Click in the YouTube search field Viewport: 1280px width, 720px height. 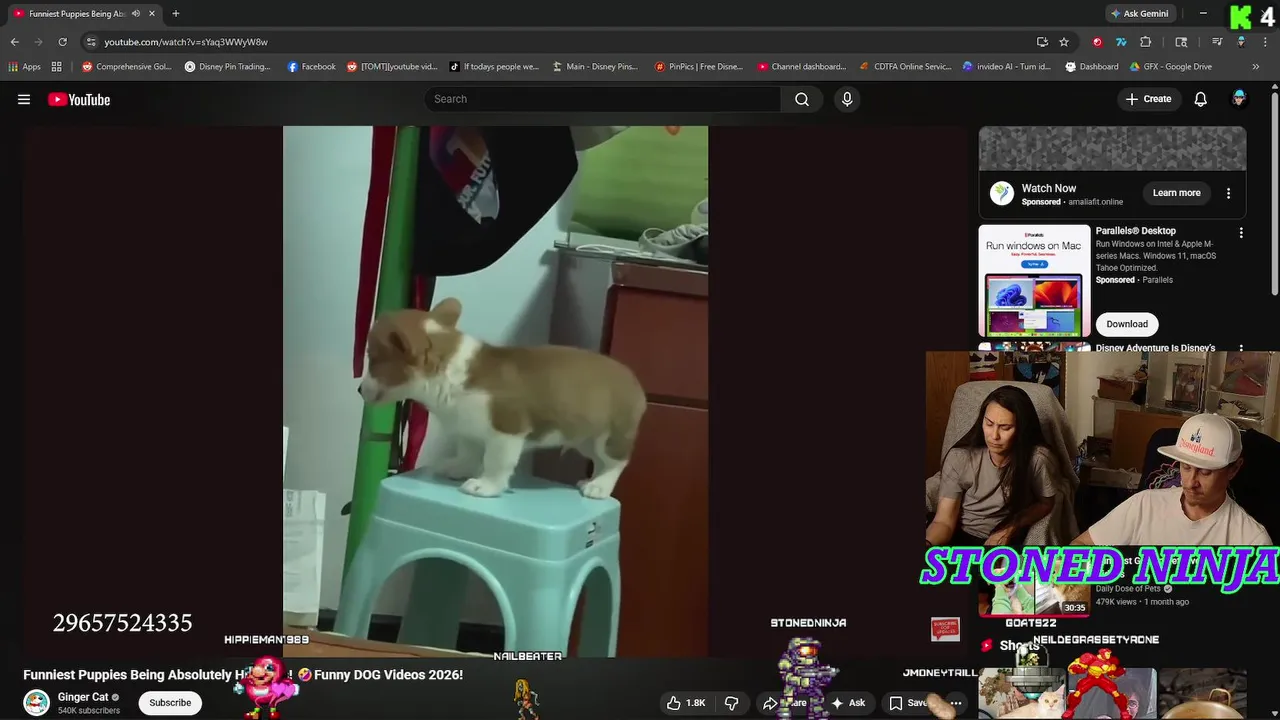[x=603, y=99]
